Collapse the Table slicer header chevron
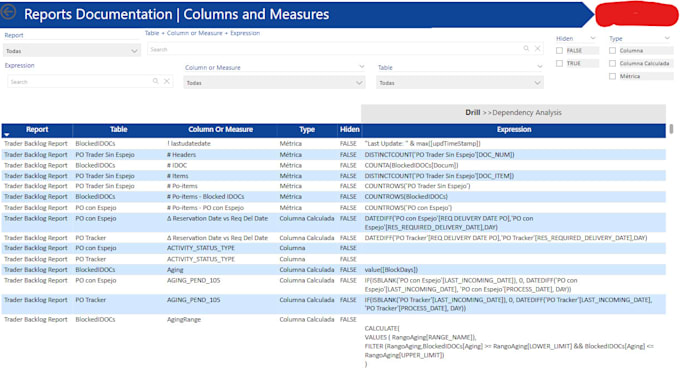The height and width of the screenshot is (368, 680). tap(539, 67)
